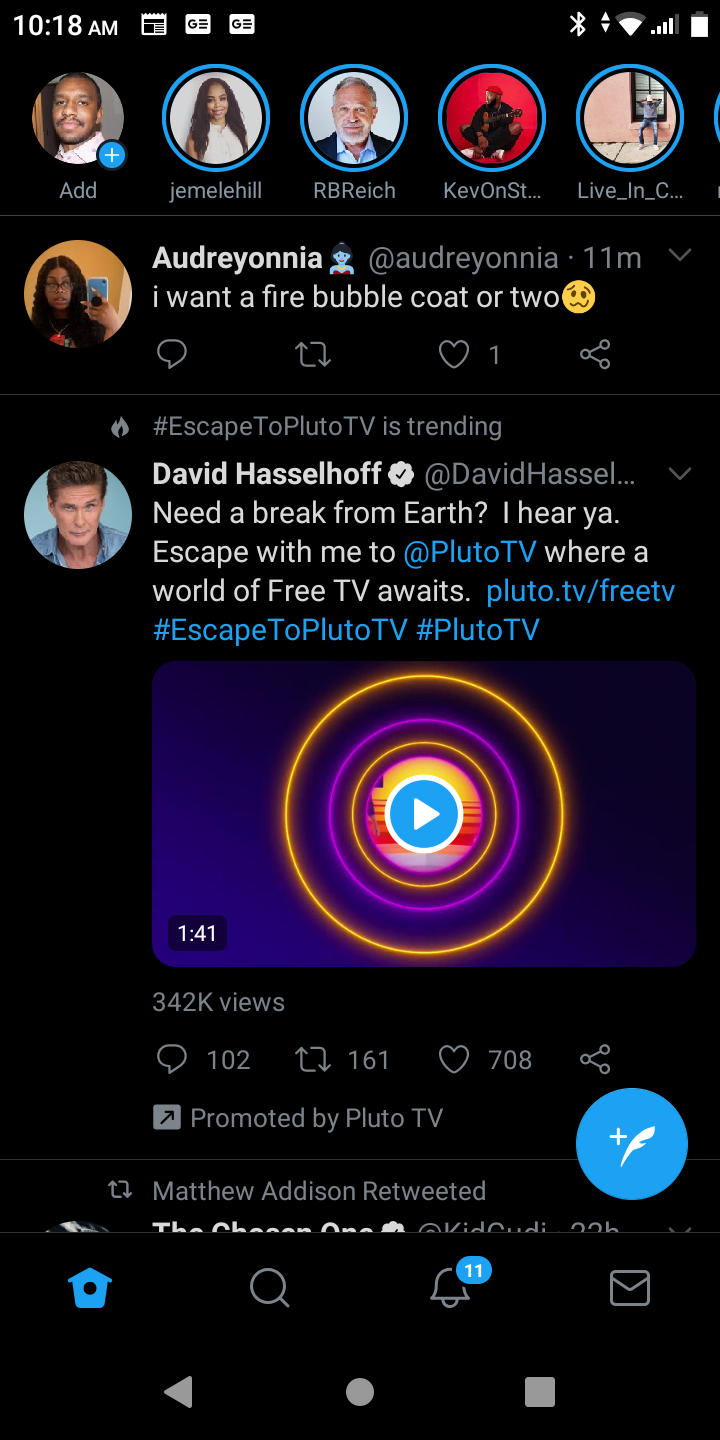This screenshot has width=720, height=1440.
Task: Retweet David Hasselhoff's Pluto TV tweet
Action: point(313,1060)
